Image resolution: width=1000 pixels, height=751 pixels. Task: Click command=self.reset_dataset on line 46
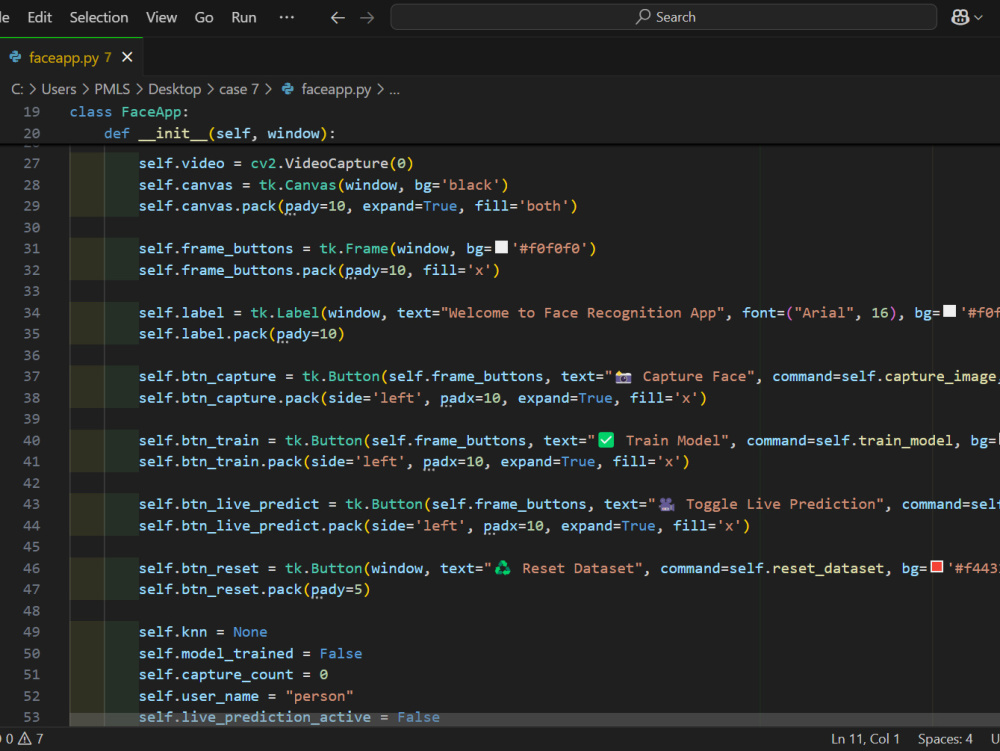pyautogui.click(x=772, y=568)
